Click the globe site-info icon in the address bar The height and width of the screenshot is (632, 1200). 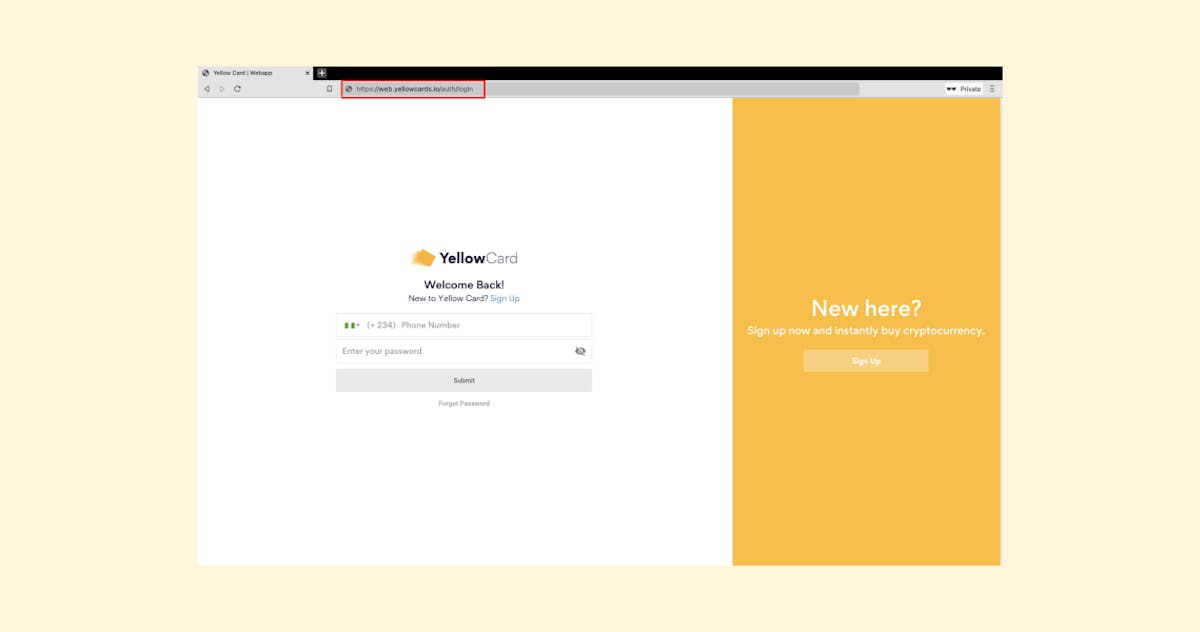click(x=349, y=89)
